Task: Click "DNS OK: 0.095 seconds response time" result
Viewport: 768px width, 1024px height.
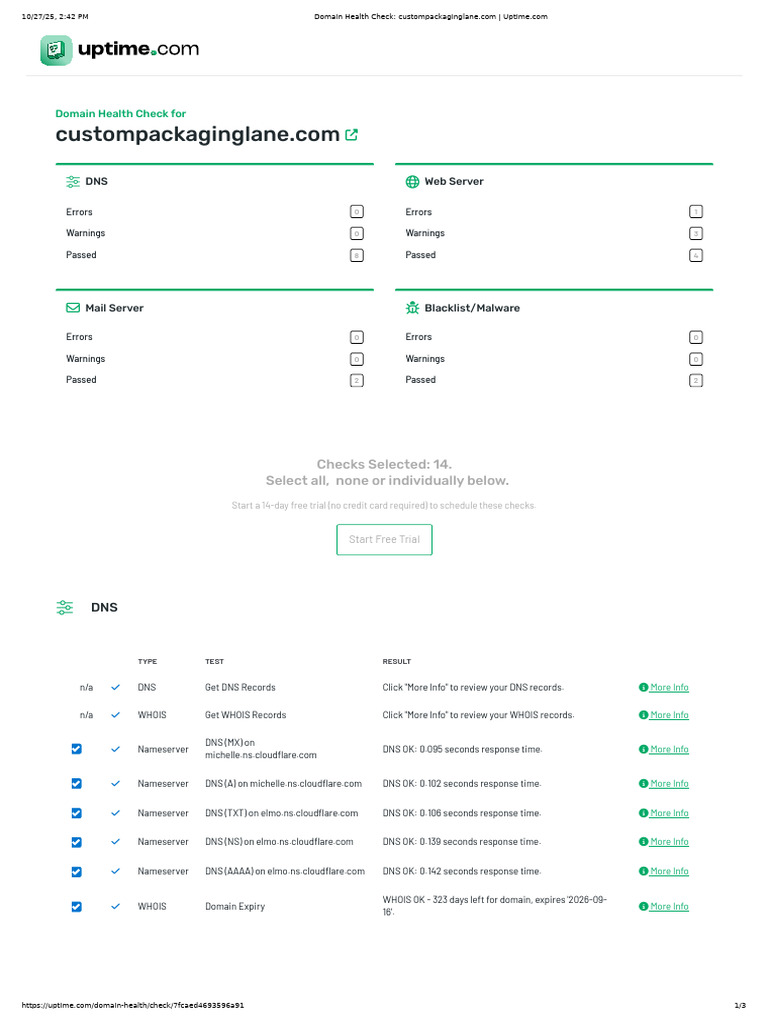Action: click(462, 749)
